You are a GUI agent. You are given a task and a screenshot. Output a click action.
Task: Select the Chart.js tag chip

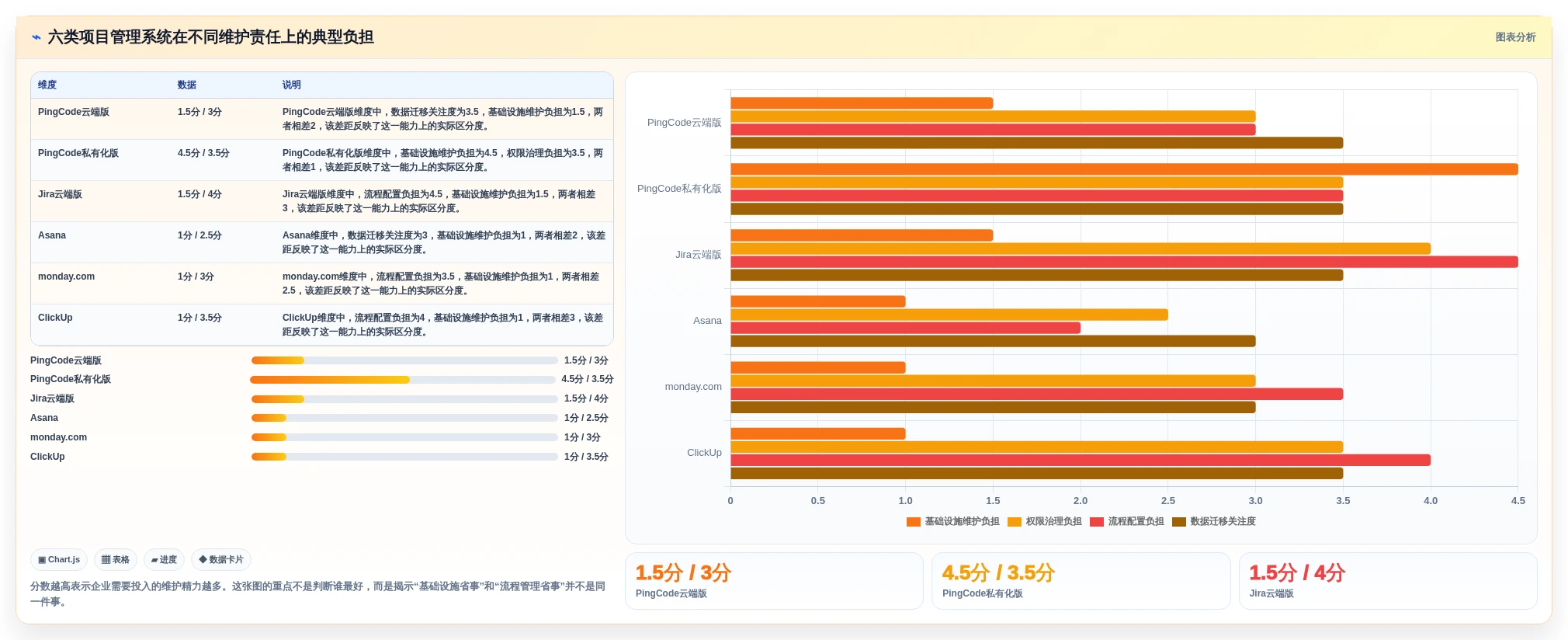59,559
